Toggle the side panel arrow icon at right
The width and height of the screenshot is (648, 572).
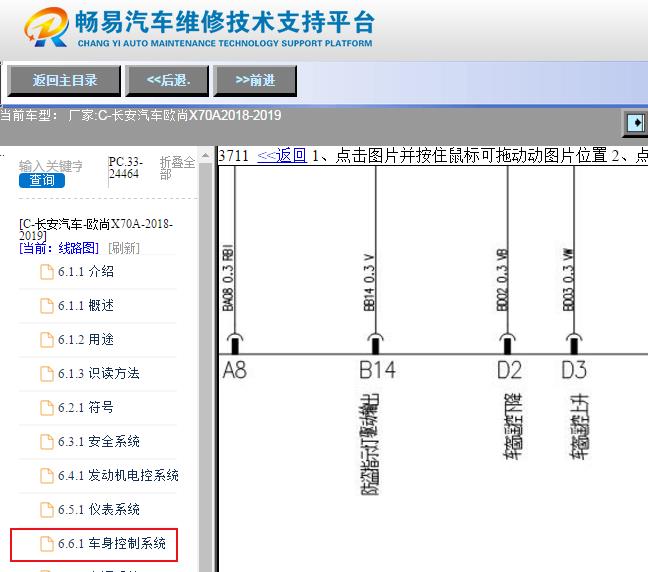636,123
